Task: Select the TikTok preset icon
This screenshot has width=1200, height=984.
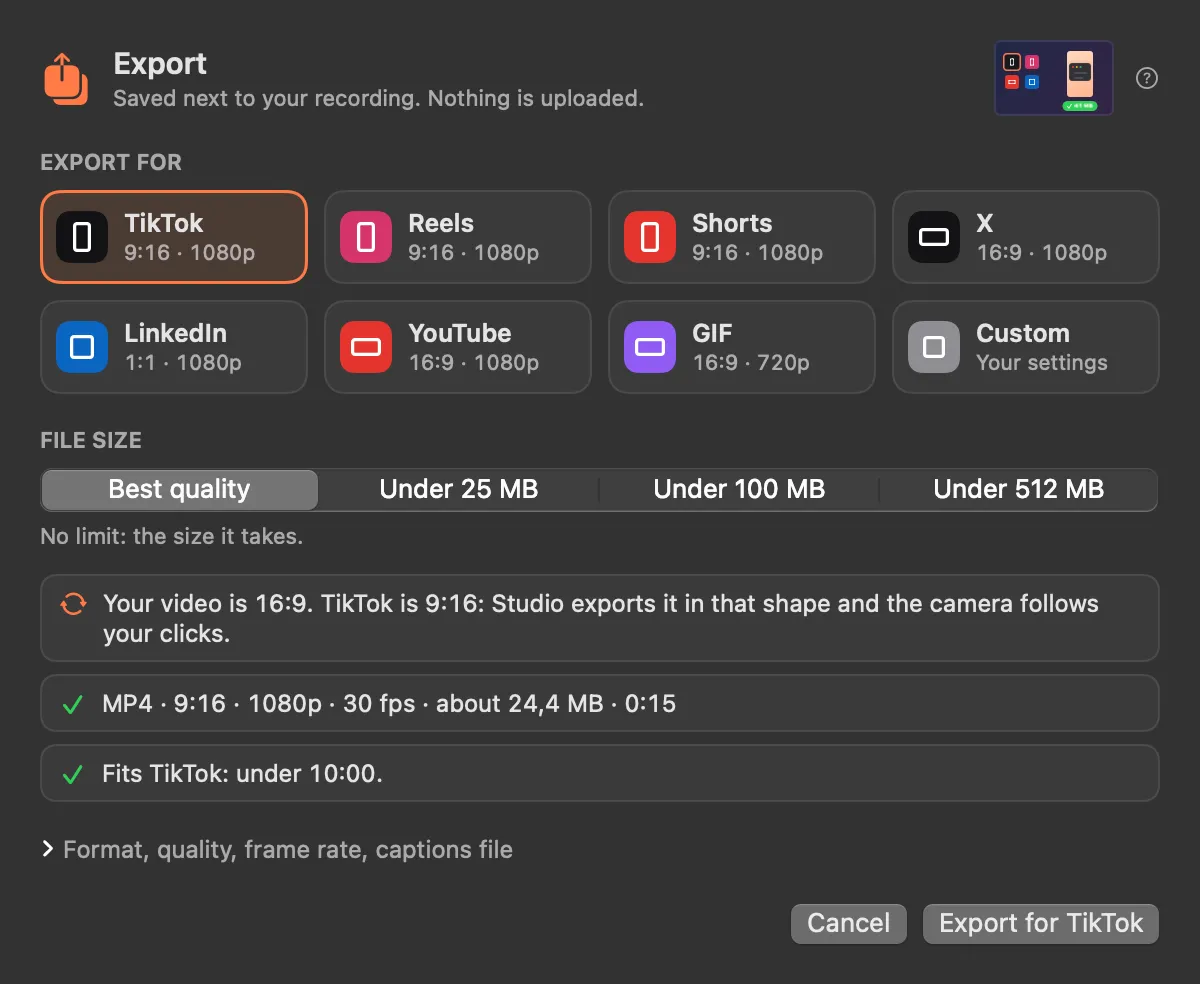Action: tap(82, 237)
